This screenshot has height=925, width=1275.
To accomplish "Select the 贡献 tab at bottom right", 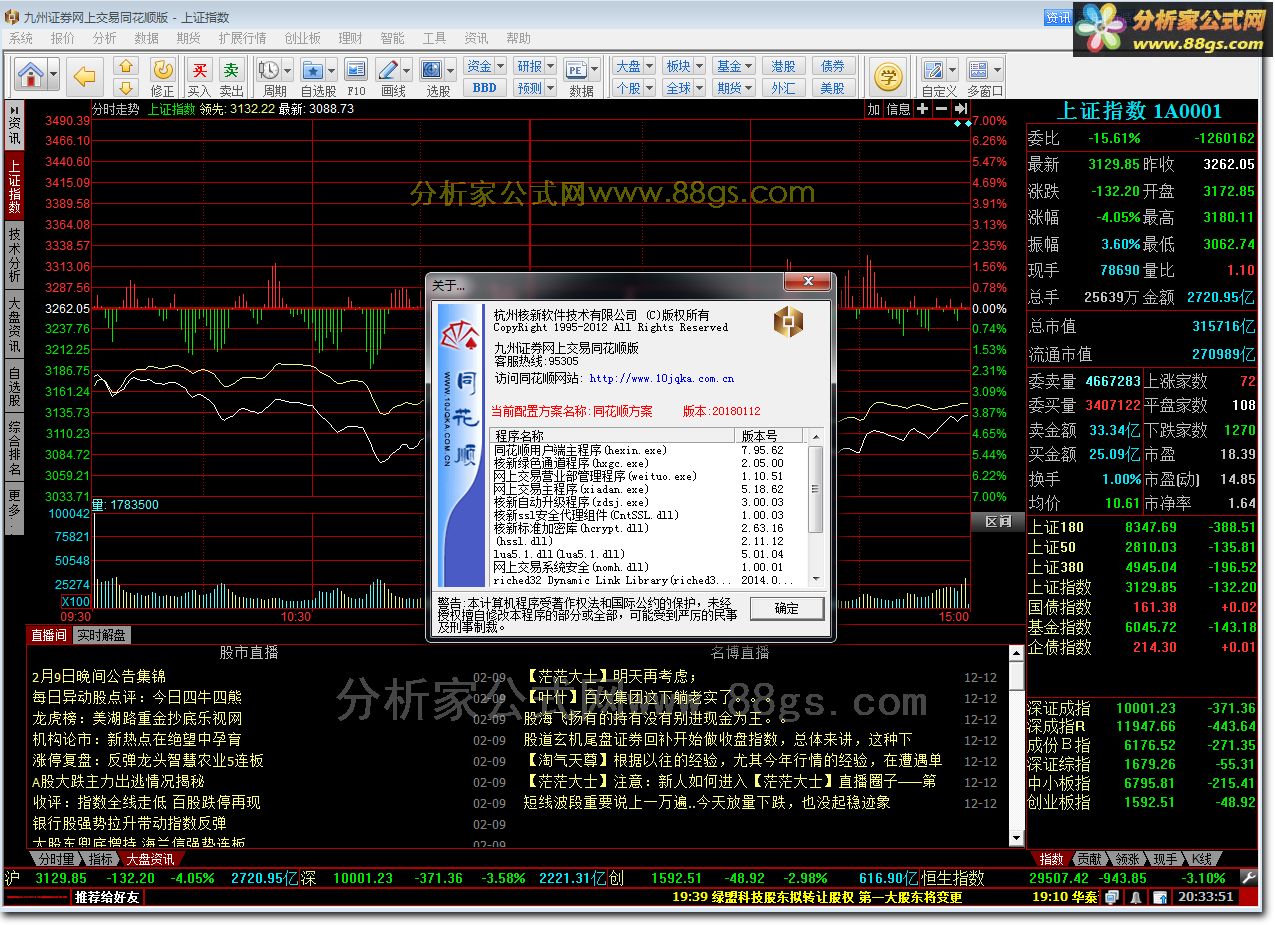I will click(x=1088, y=858).
